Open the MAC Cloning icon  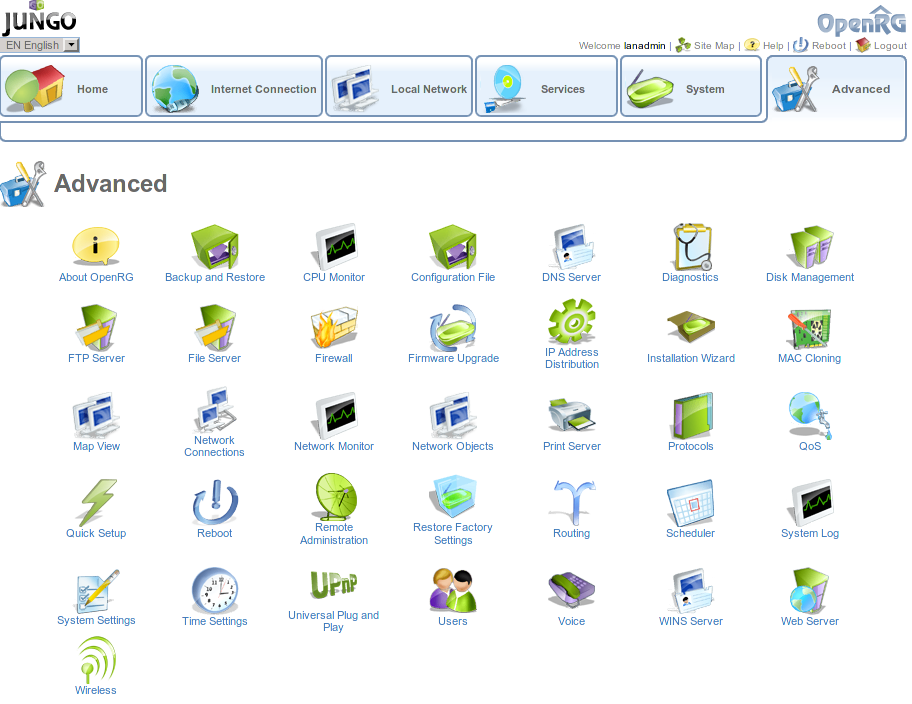[810, 327]
